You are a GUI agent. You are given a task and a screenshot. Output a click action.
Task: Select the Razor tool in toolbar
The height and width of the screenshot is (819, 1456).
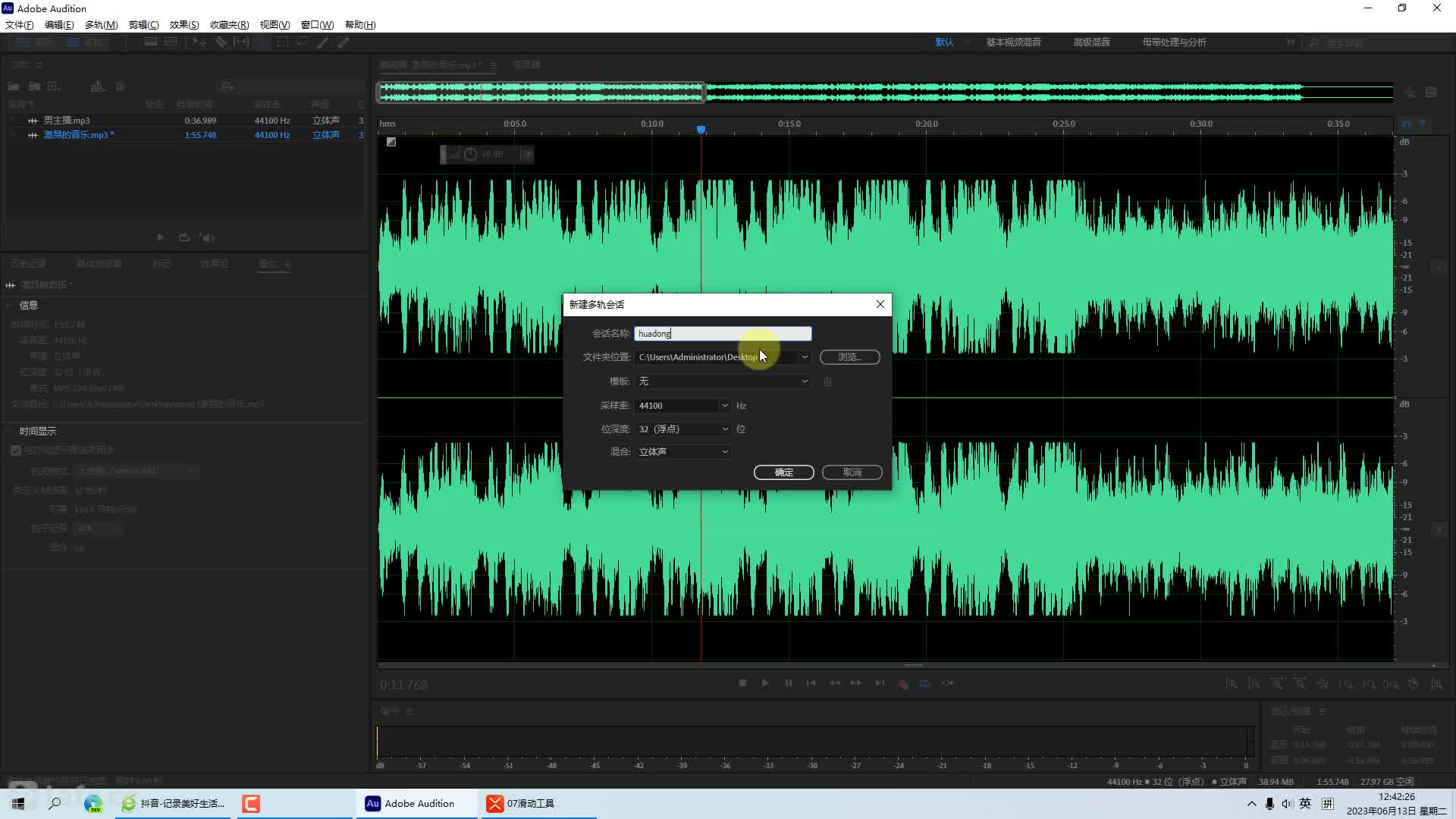[221, 42]
